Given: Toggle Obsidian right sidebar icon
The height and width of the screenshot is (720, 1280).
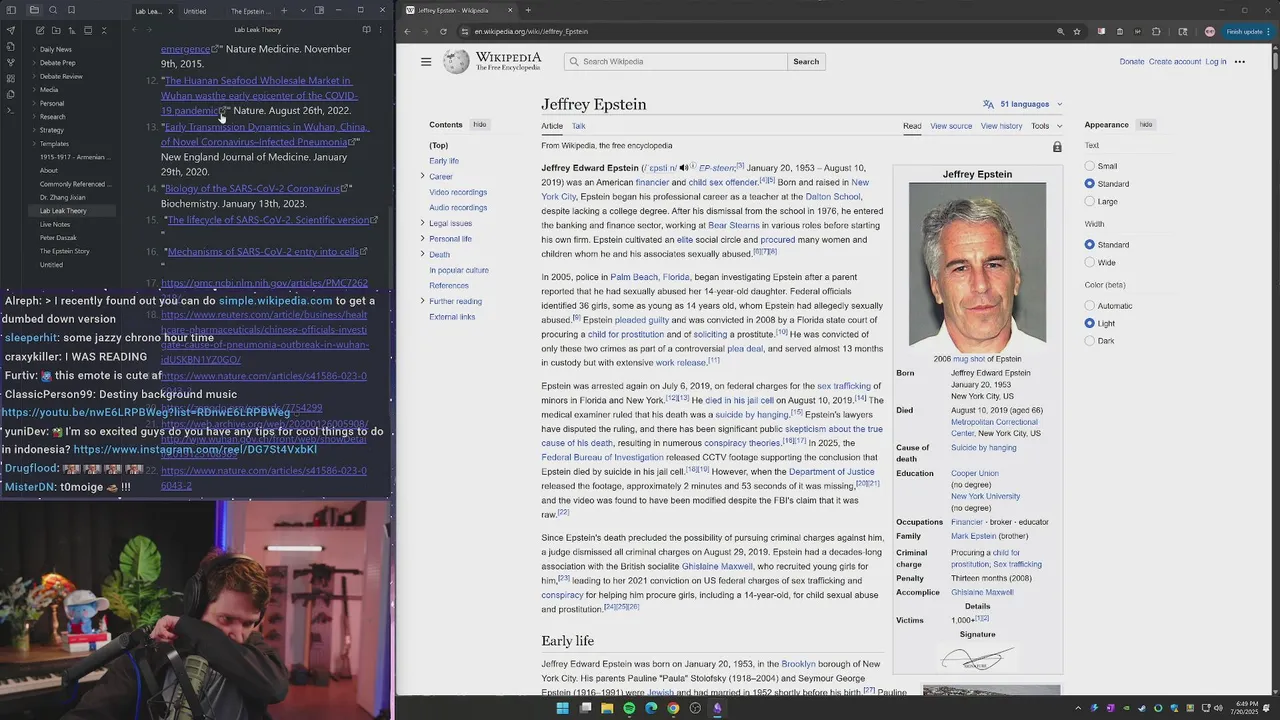Looking at the screenshot, I should 319,11.
